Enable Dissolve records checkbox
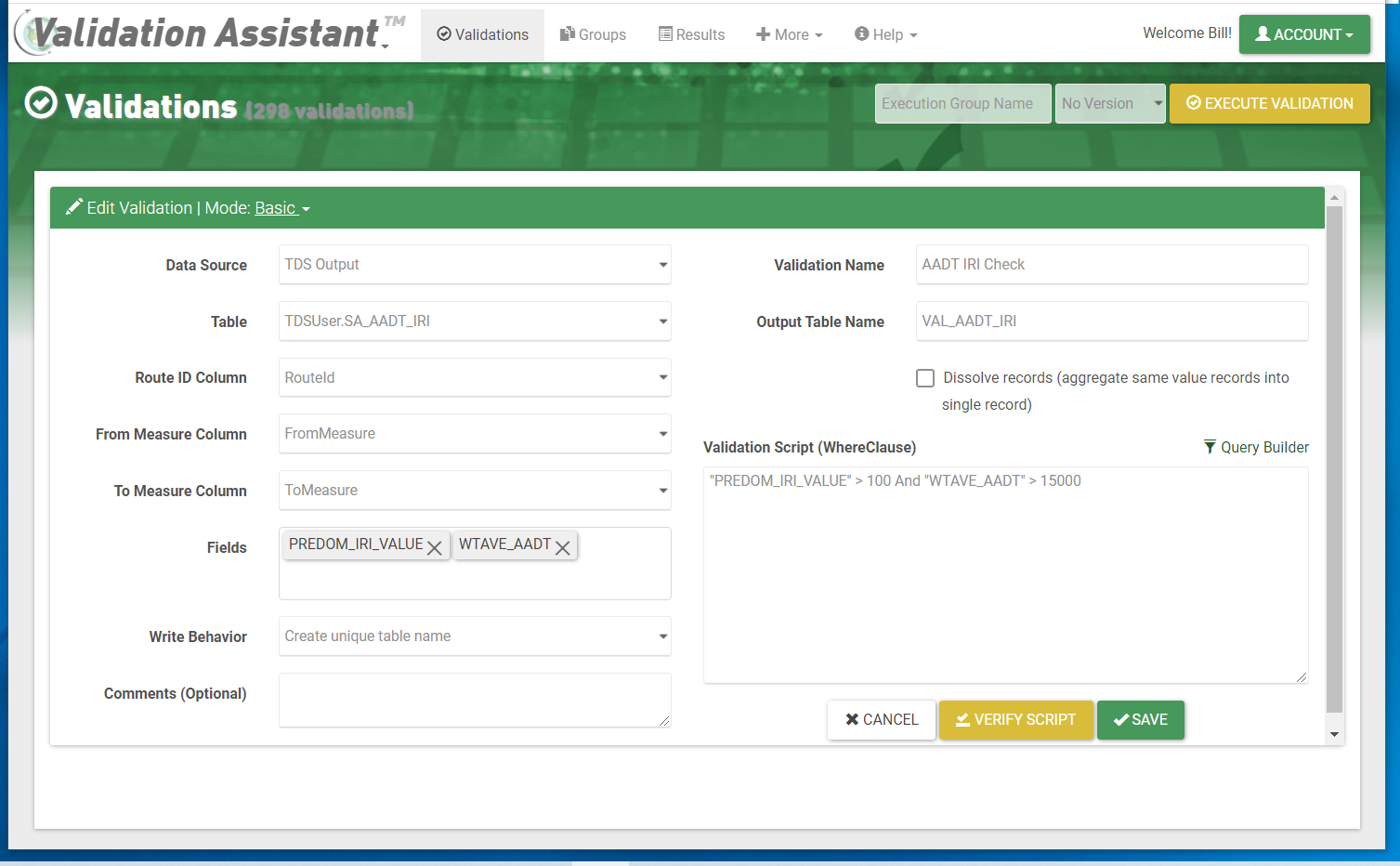1400x866 pixels. 925,378
